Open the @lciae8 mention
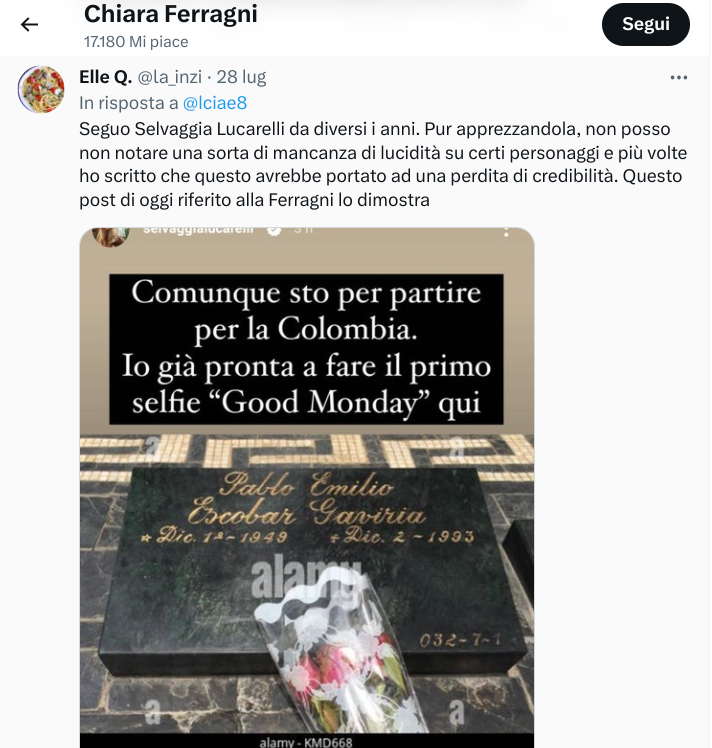Screen dimensions: 712x748 215,103
